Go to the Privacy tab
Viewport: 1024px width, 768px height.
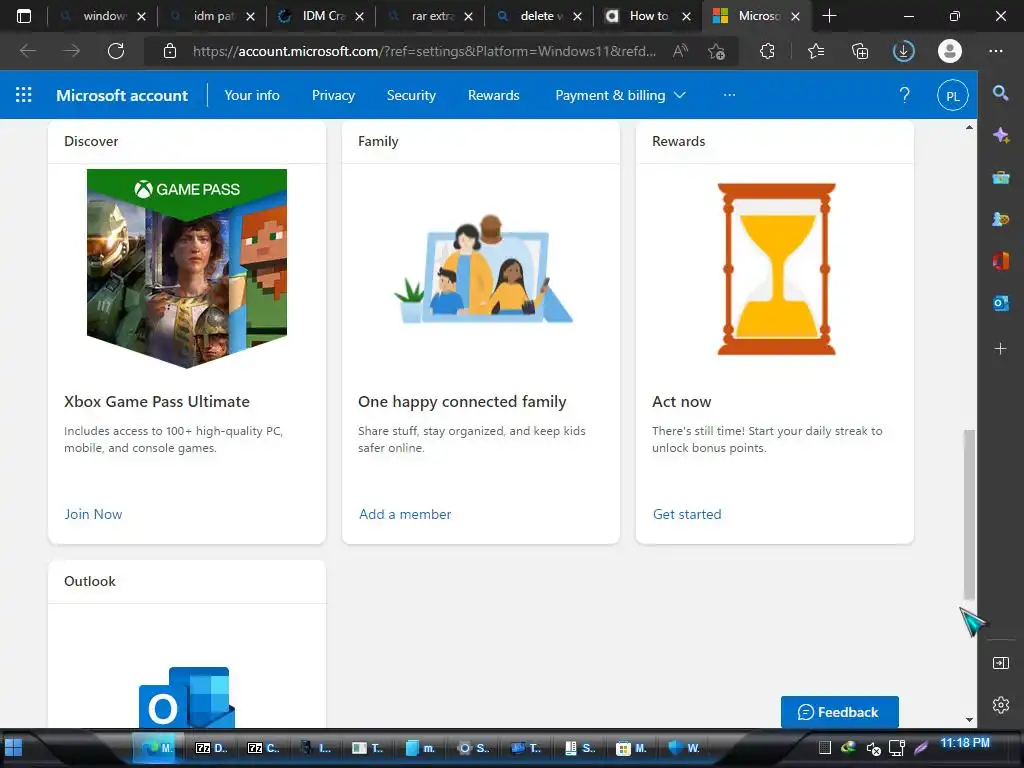tap(333, 95)
